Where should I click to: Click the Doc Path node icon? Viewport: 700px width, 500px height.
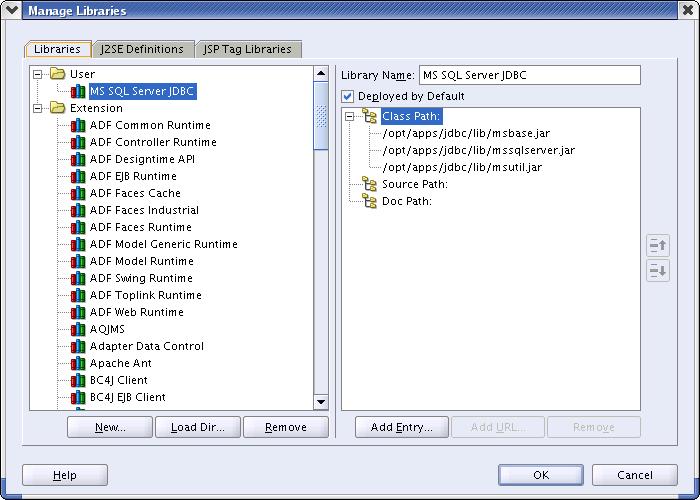click(x=369, y=200)
